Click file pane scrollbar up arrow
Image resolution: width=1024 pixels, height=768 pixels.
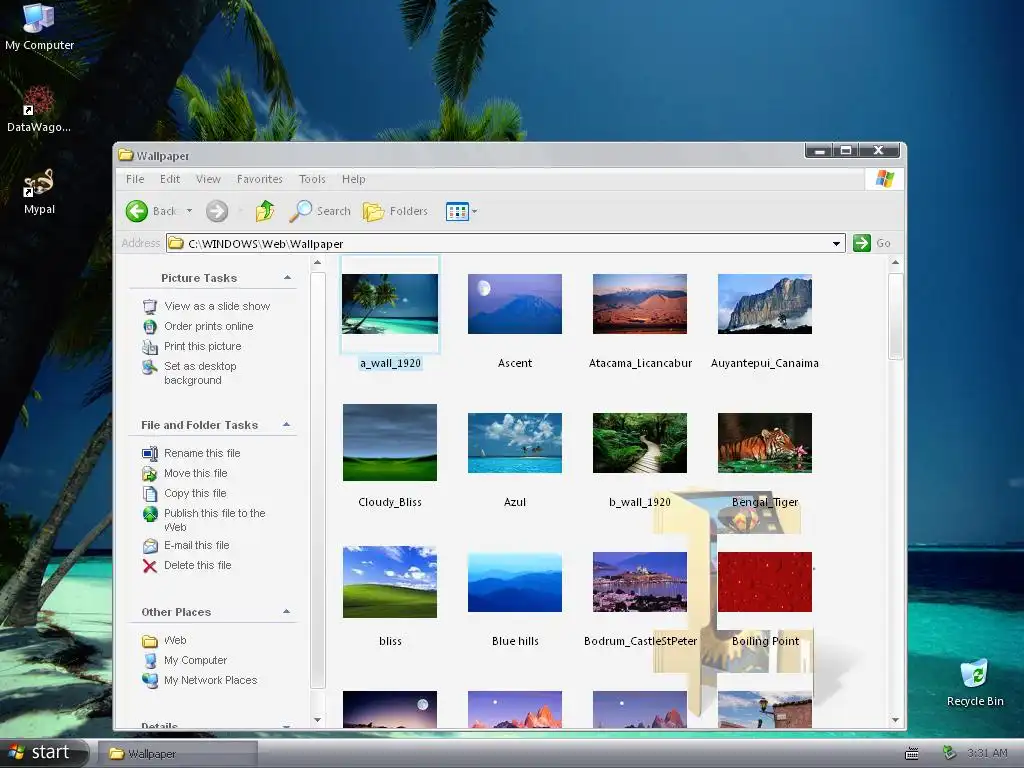click(x=895, y=263)
